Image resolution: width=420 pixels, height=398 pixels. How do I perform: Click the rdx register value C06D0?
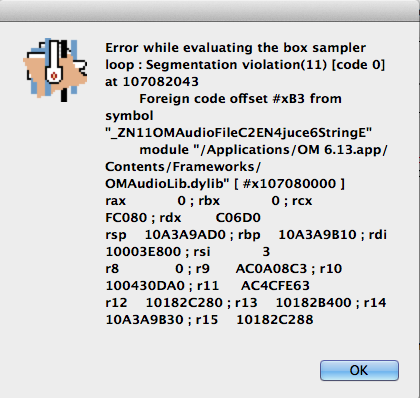(238, 218)
